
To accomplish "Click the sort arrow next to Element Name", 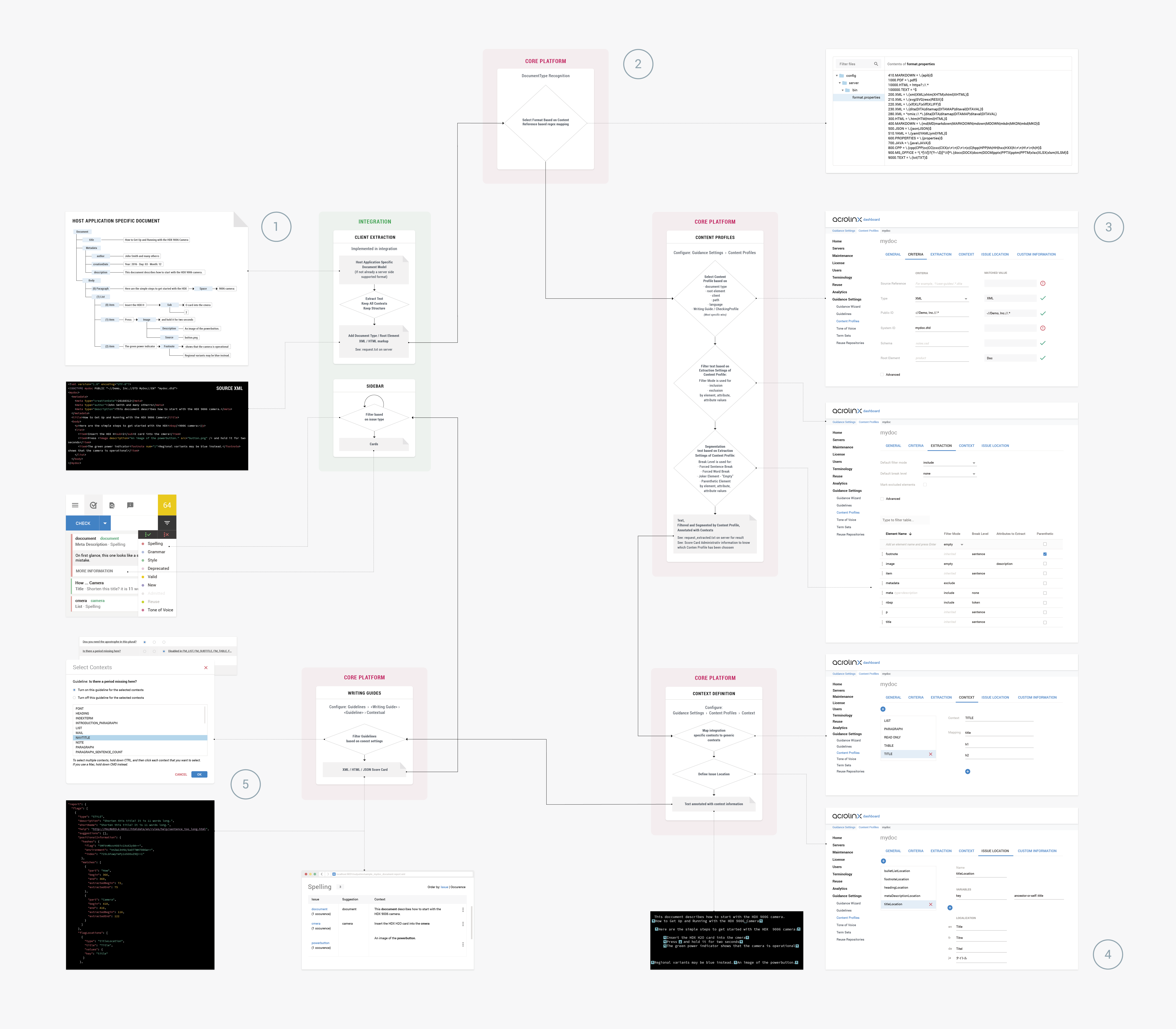I will click(x=911, y=534).
